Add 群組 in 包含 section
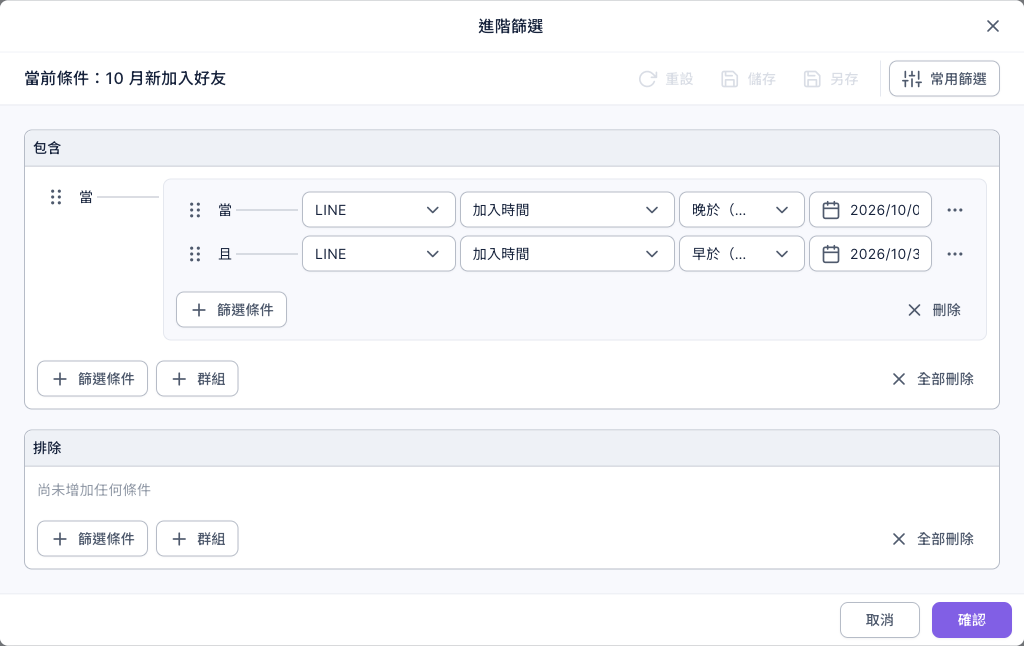Image resolution: width=1024 pixels, height=646 pixels. [x=197, y=379]
